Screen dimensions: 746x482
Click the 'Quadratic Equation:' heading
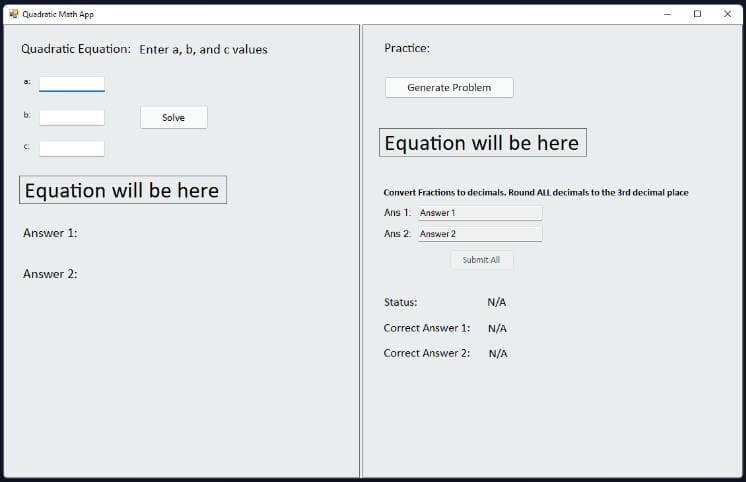(76, 49)
